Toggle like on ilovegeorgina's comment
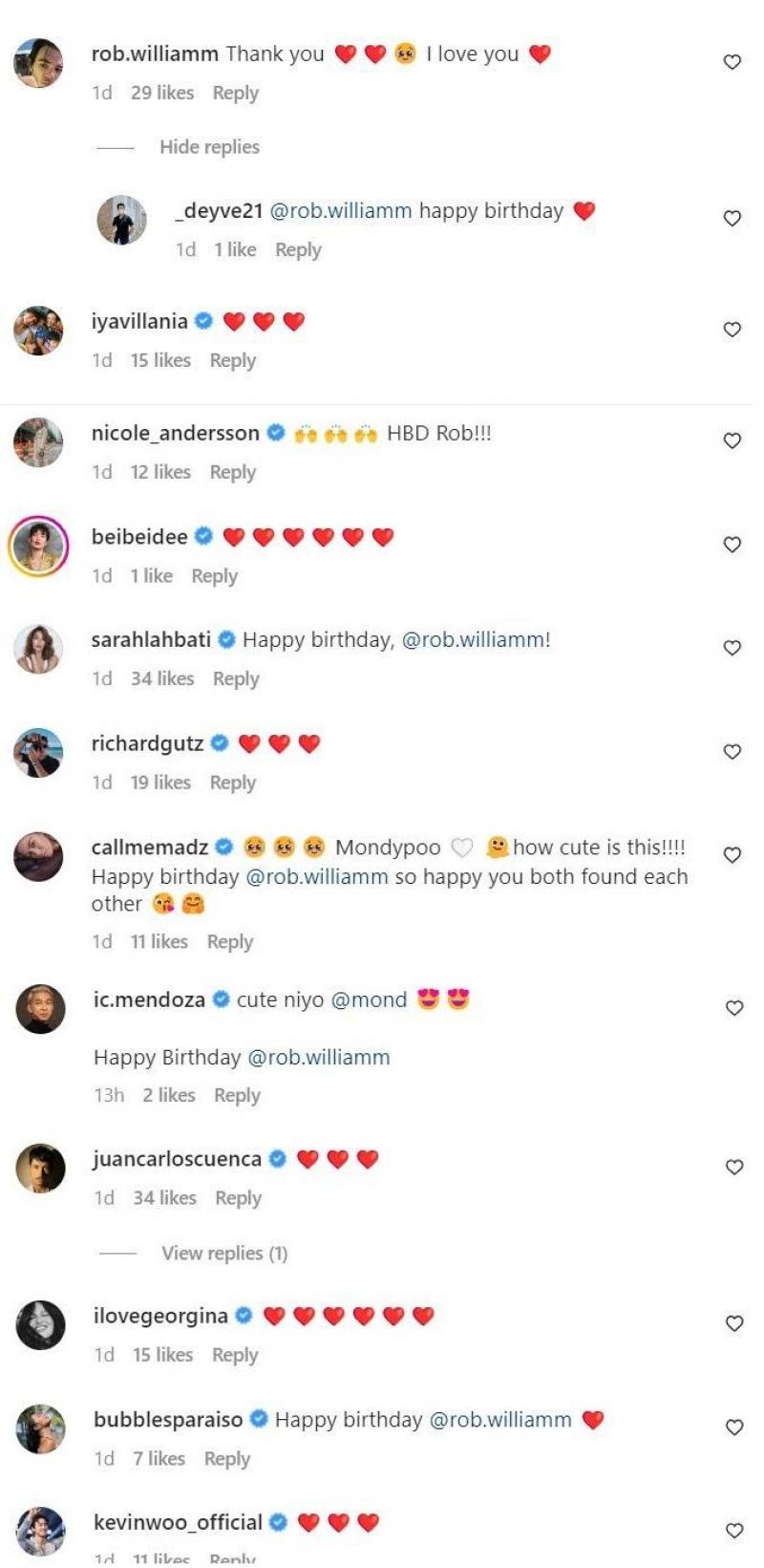 click(733, 1323)
